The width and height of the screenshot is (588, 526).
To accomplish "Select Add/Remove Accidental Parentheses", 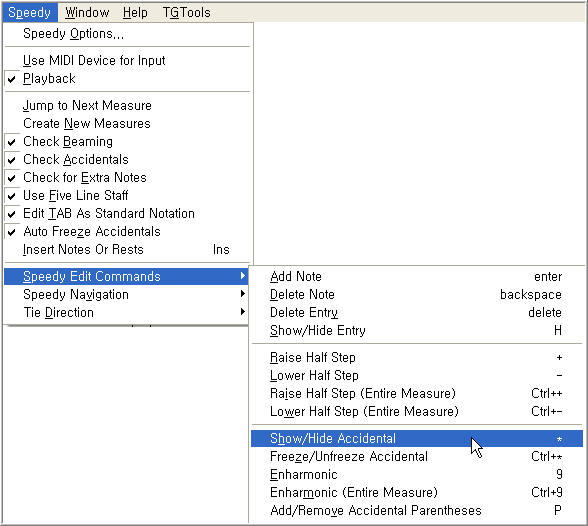I will (417, 511).
